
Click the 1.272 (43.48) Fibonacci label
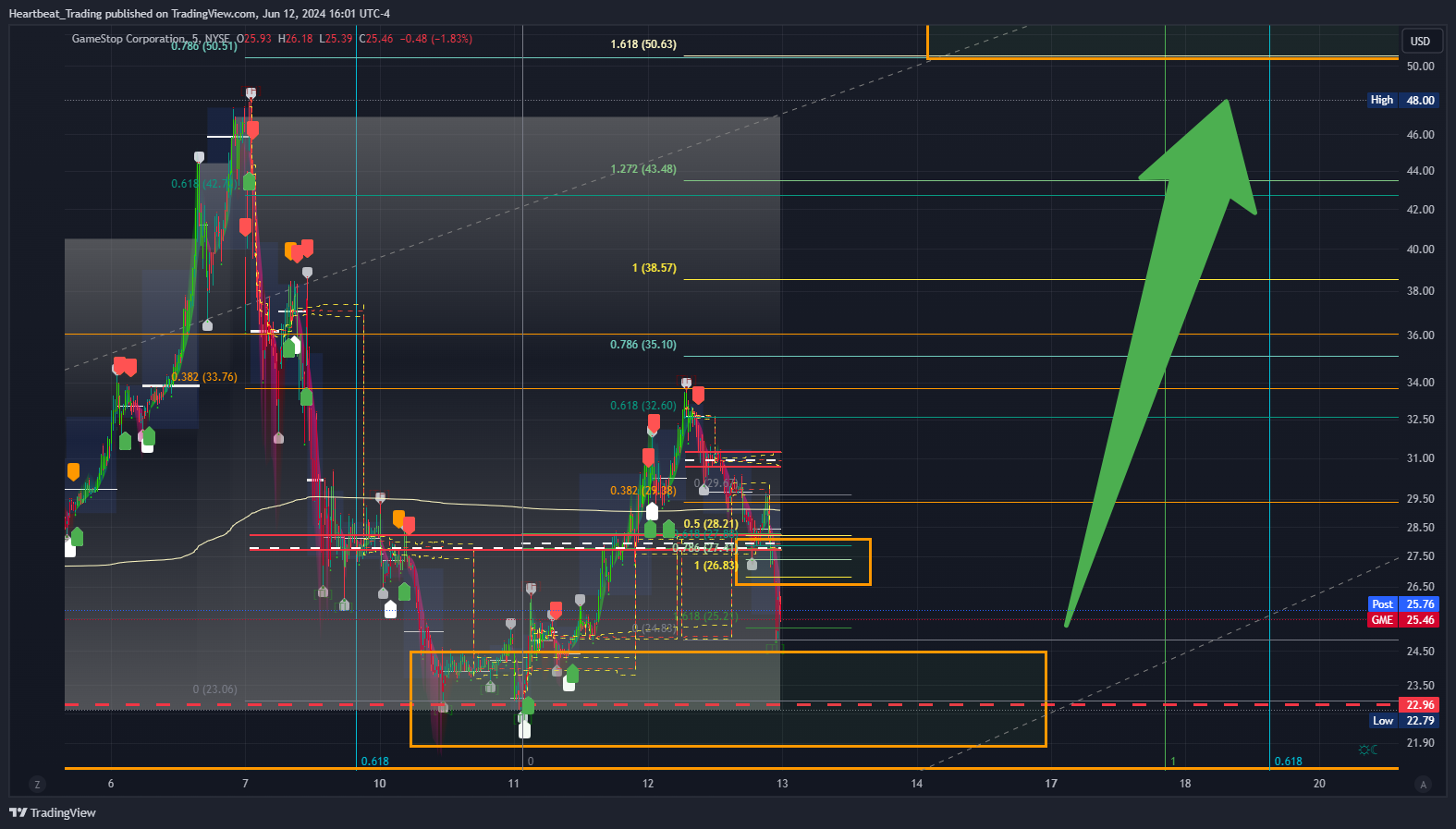click(x=643, y=169)
